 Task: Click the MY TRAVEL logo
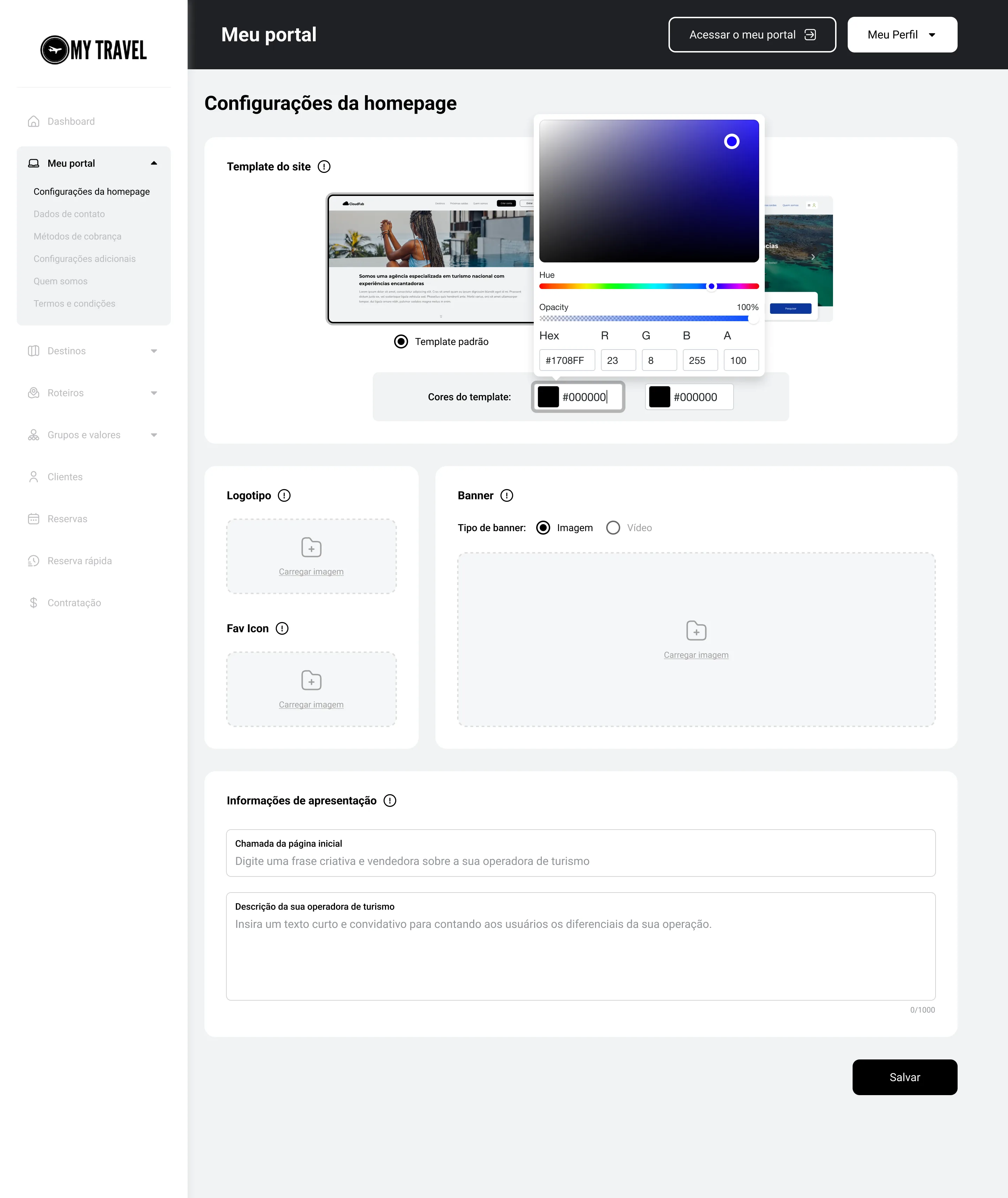point(94,50)
